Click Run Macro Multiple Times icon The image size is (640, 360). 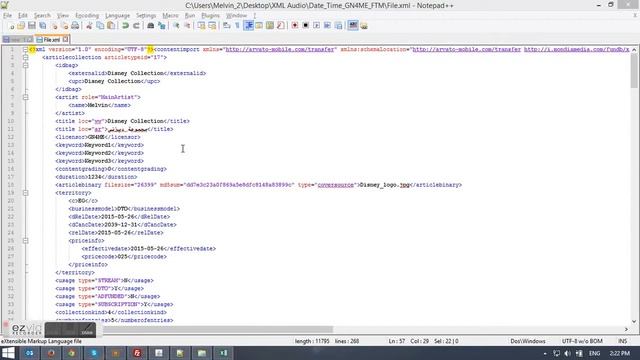(x=327, y=26)
